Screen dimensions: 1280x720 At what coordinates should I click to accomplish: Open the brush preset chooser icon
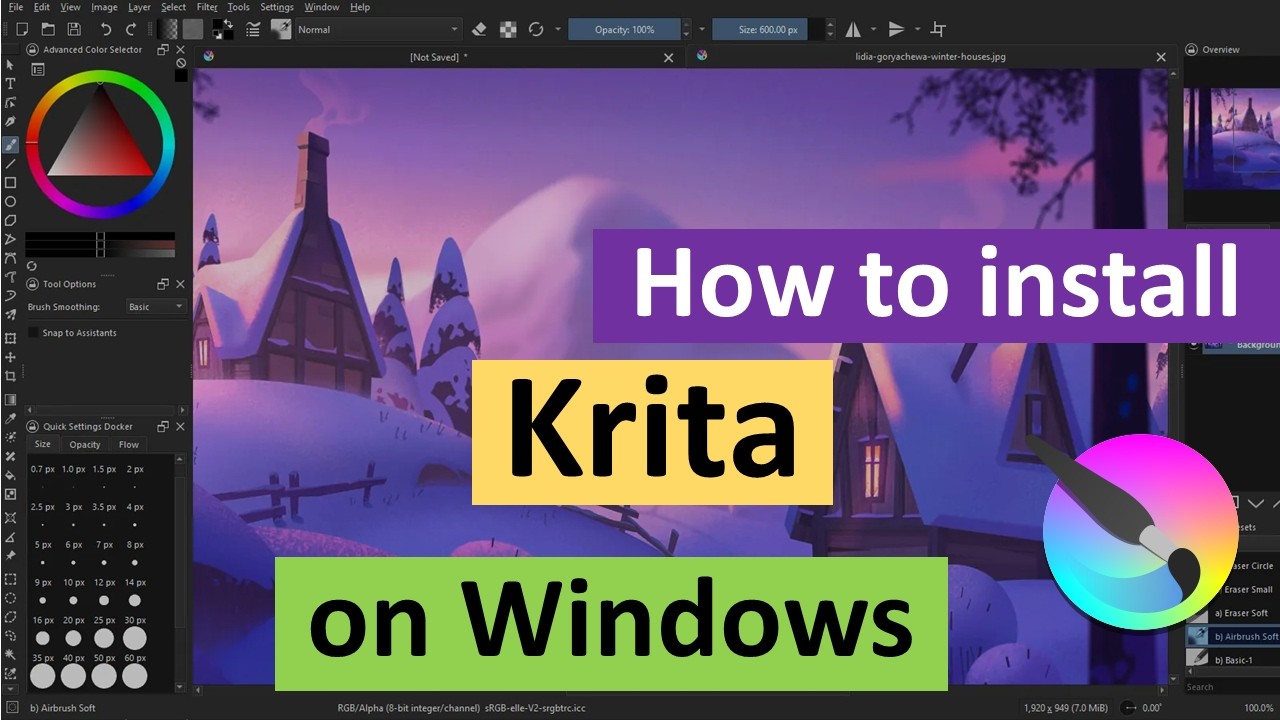(x=281, y=29)
